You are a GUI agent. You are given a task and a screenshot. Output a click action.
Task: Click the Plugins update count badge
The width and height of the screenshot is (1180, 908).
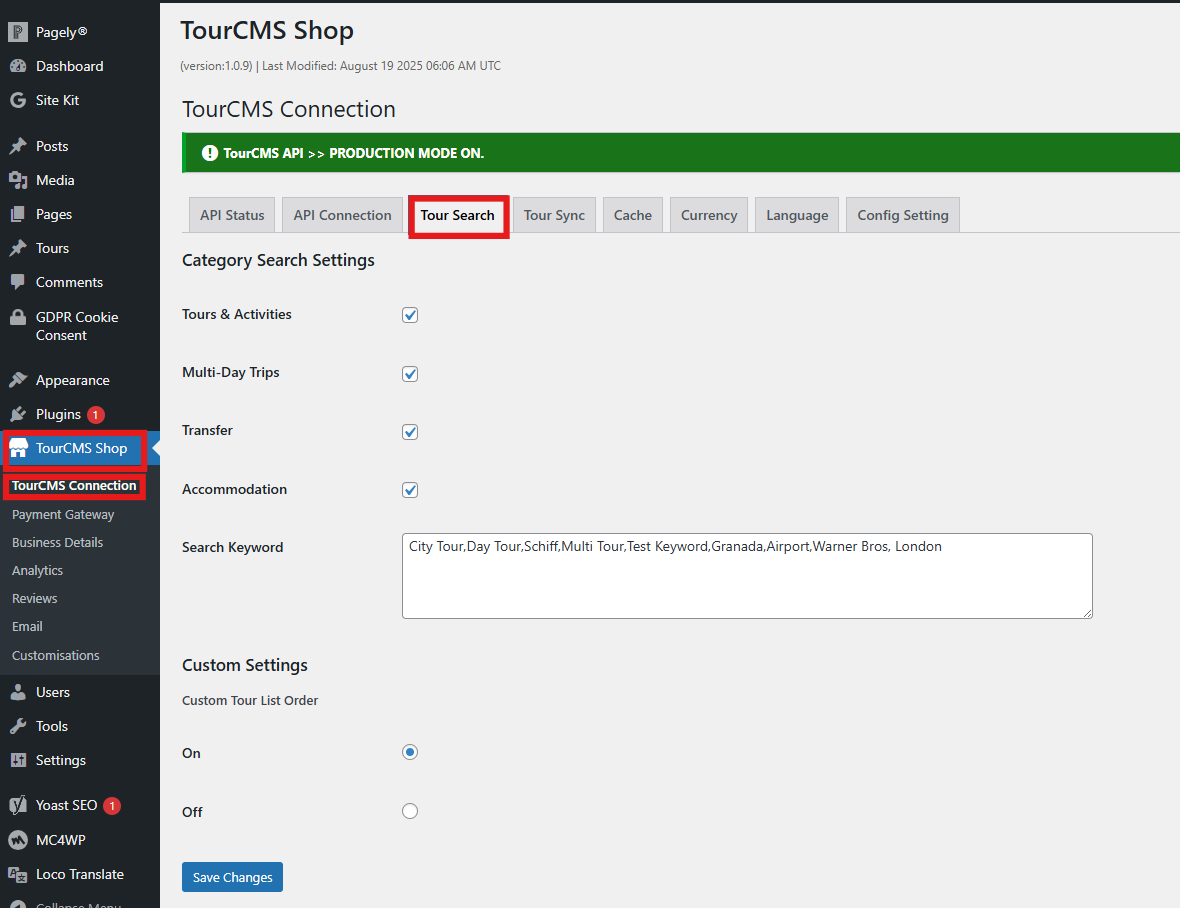[96, 415]
